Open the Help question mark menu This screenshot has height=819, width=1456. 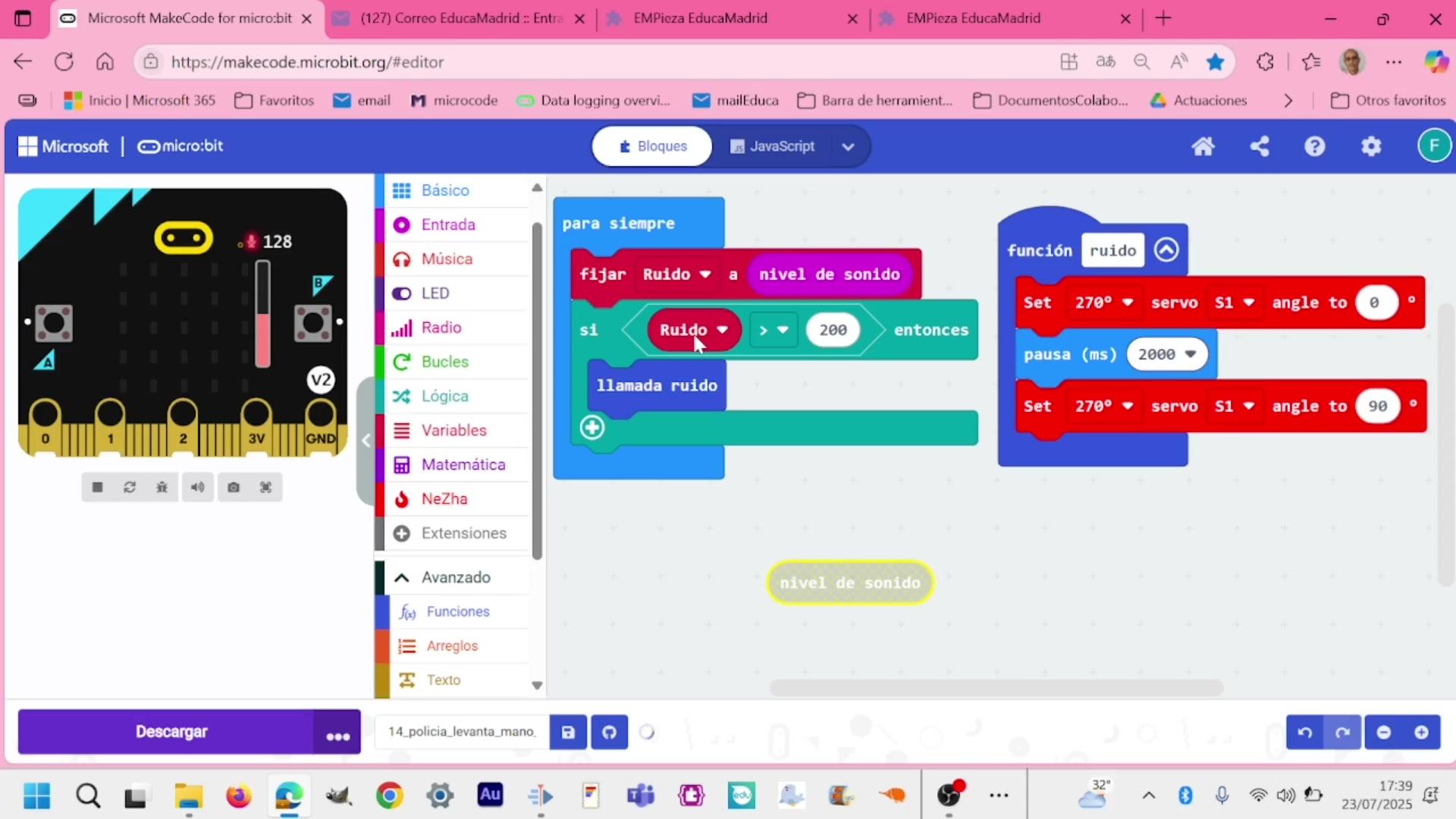pyautogui.click(x=1315, y=146)
